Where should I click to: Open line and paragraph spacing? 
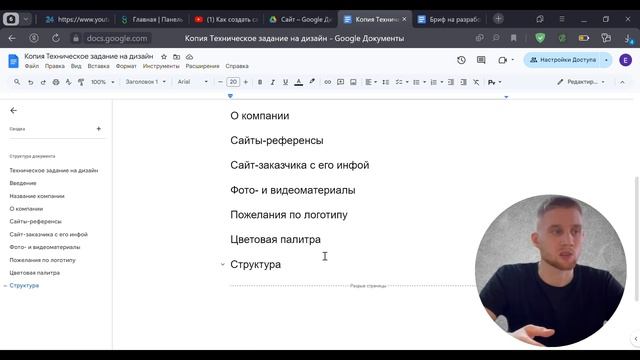(385, 82)
